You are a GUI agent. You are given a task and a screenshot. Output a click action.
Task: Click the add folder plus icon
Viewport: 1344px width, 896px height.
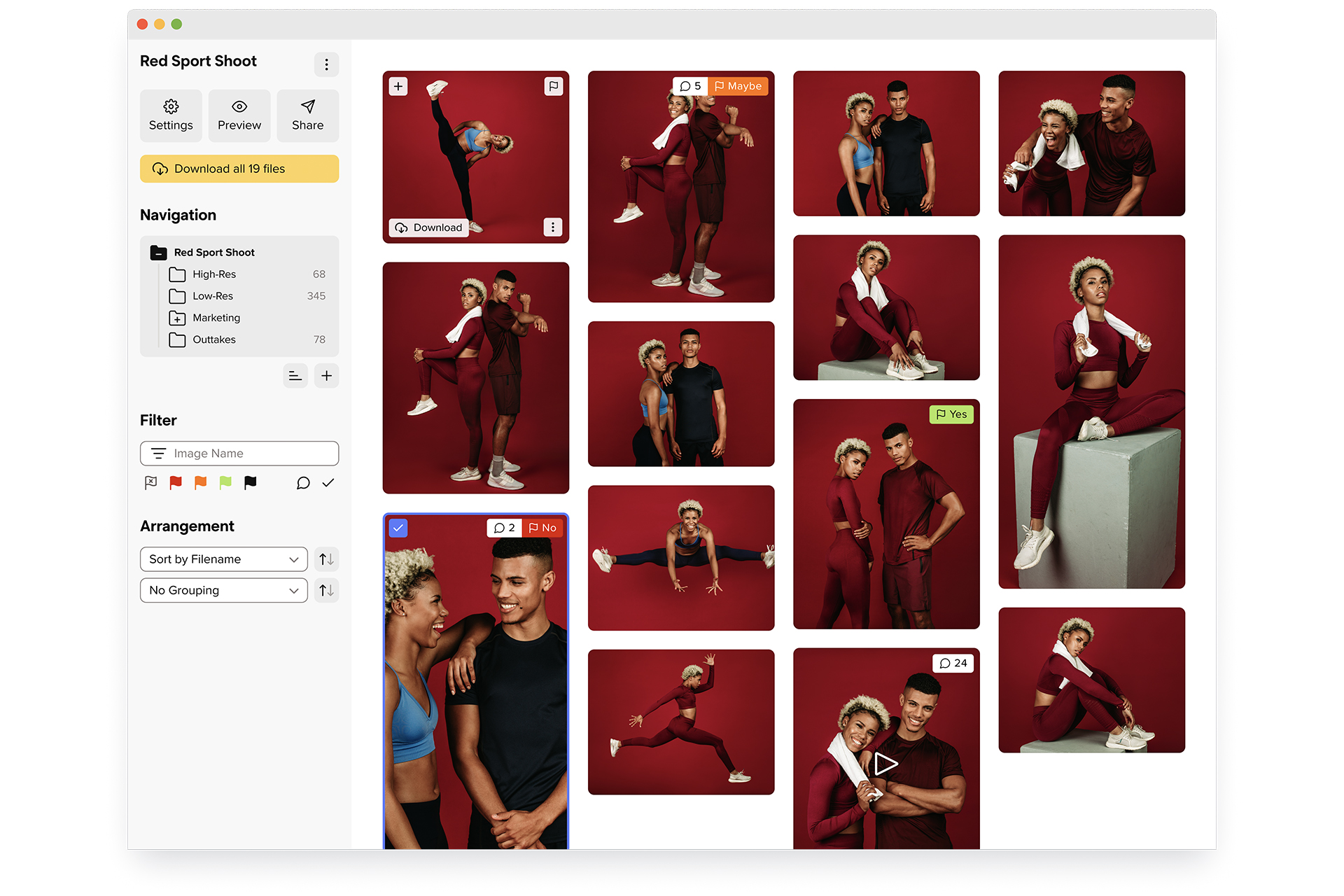click(326, 376)
